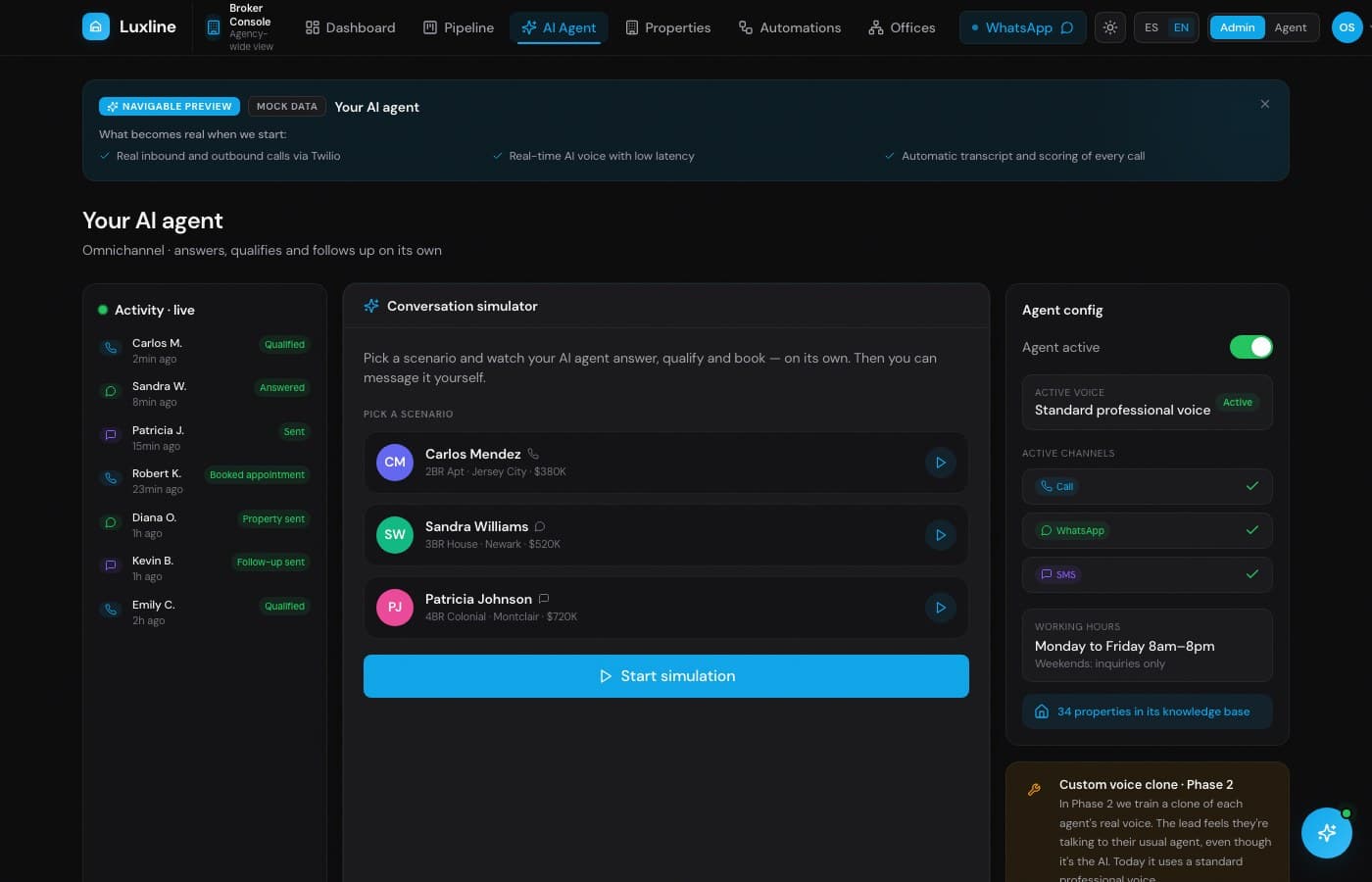Click 'Real inbound and outbound calls via Twilio' text

coord(228,156)
